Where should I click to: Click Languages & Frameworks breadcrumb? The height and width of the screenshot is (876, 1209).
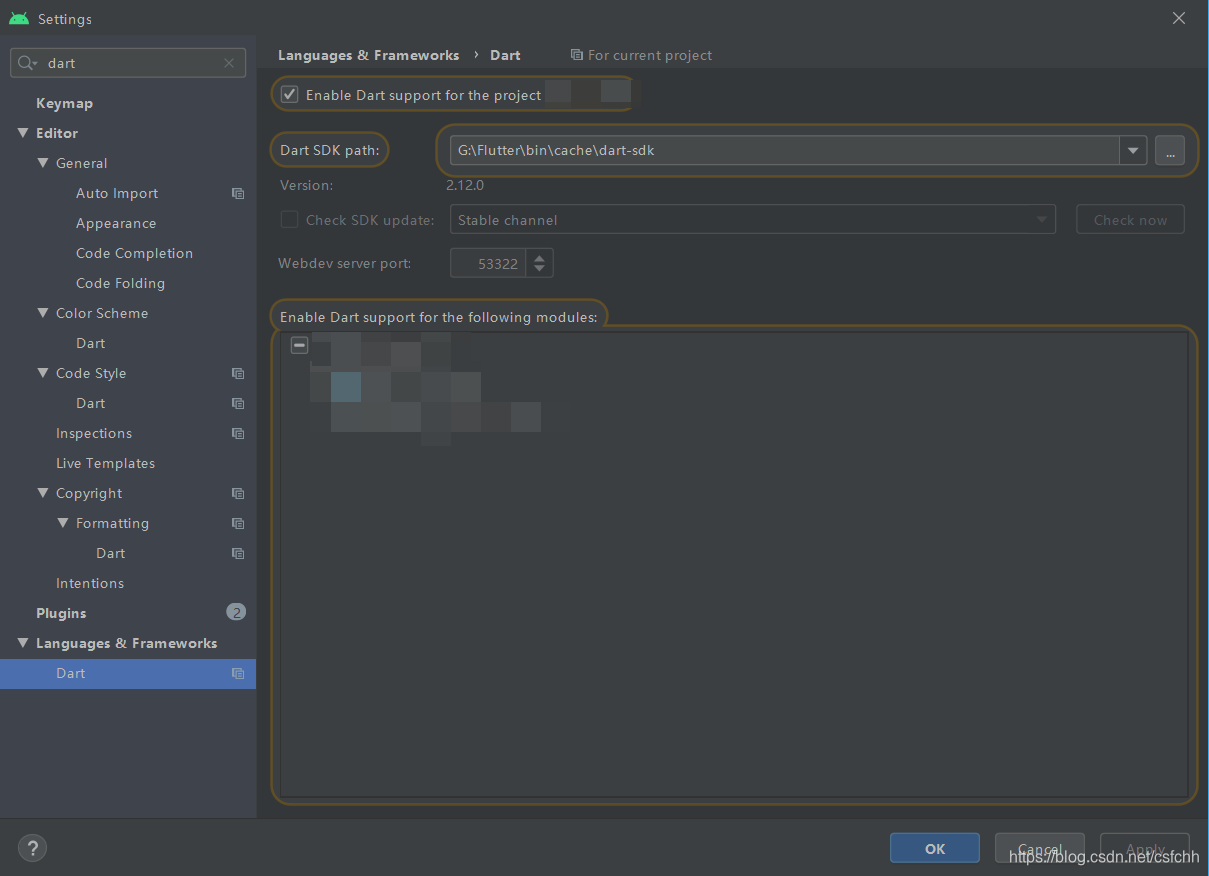[368, 55]
